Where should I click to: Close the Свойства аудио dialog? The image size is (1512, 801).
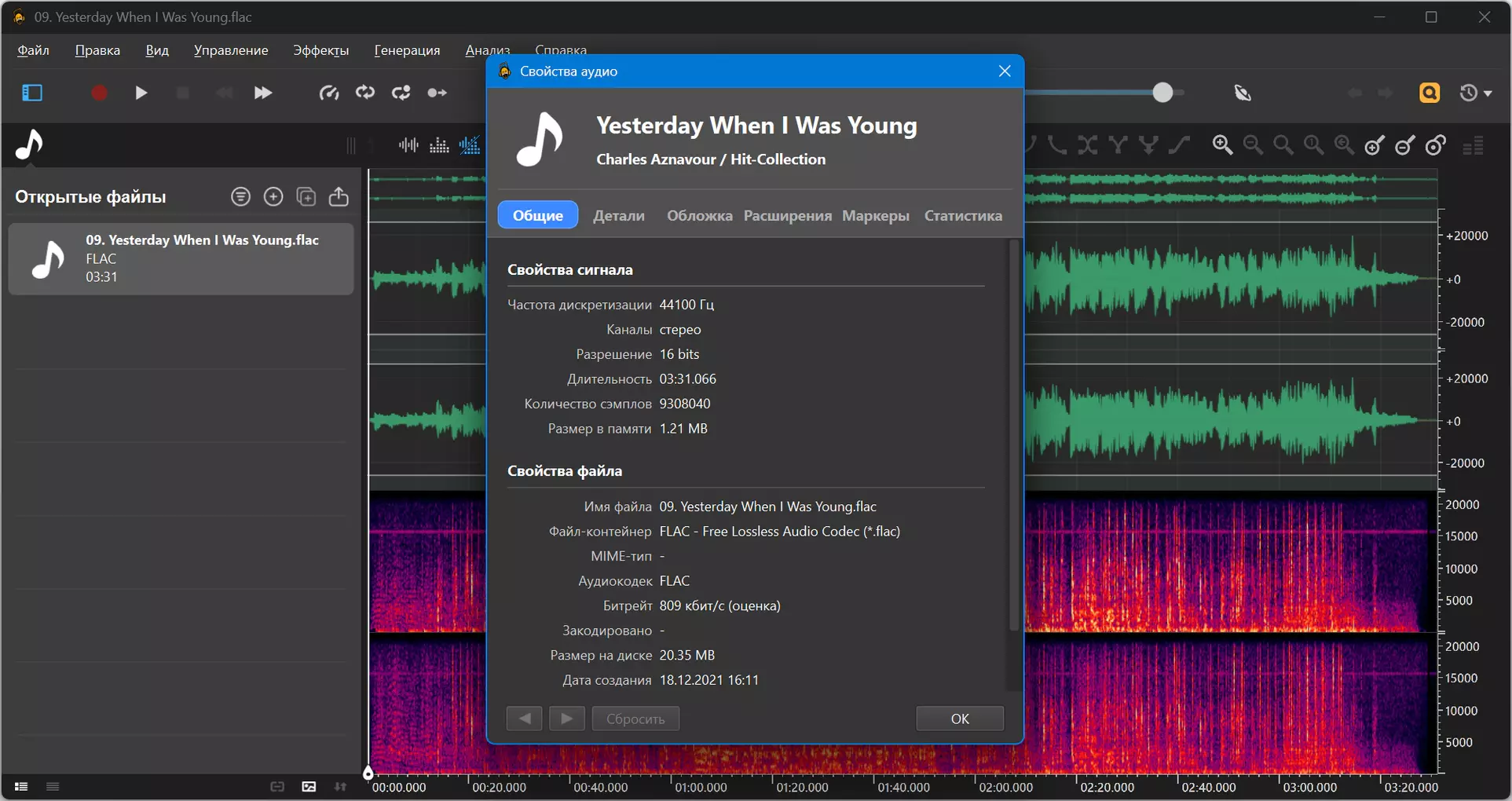point(1005,71)
